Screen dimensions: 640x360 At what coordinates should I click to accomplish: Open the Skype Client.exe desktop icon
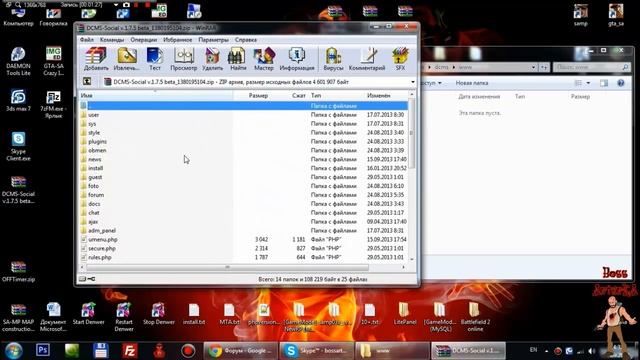click(x=18, y=146)
